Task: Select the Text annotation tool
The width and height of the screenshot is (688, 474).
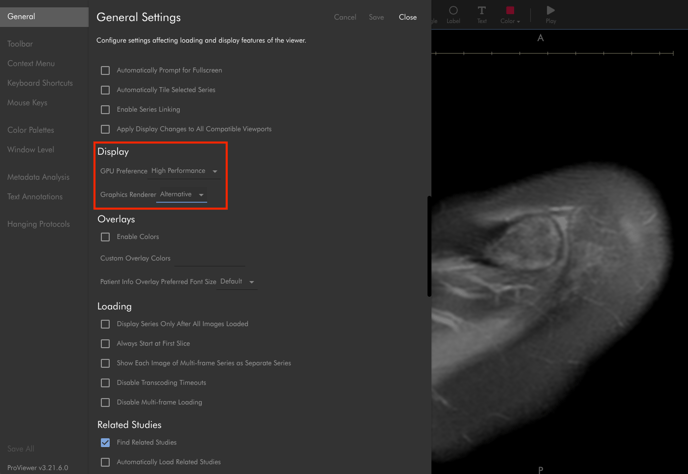Action: [x=481, y=14]
